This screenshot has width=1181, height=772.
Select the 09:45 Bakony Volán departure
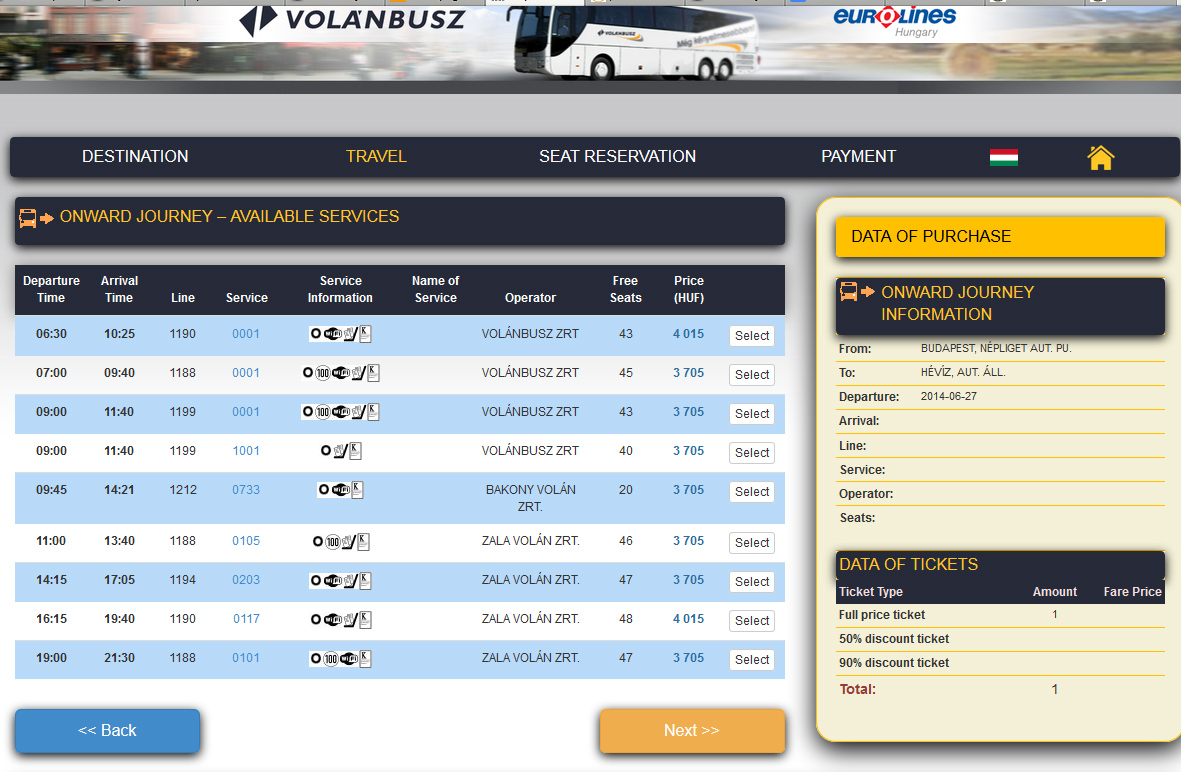[x=752, y=492]
